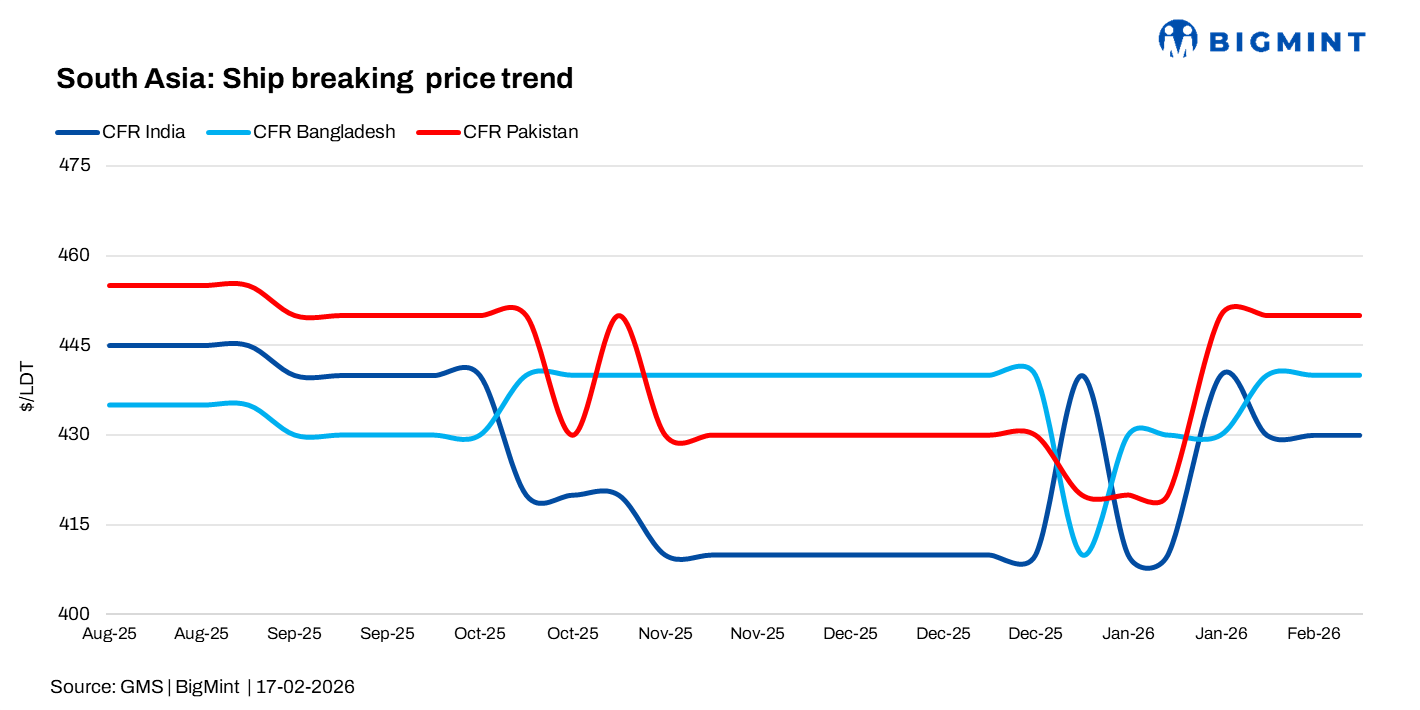Toggle the CFR India legend entry
The height and width of the screenshot is (710, 1420).
tap(143, 132)
